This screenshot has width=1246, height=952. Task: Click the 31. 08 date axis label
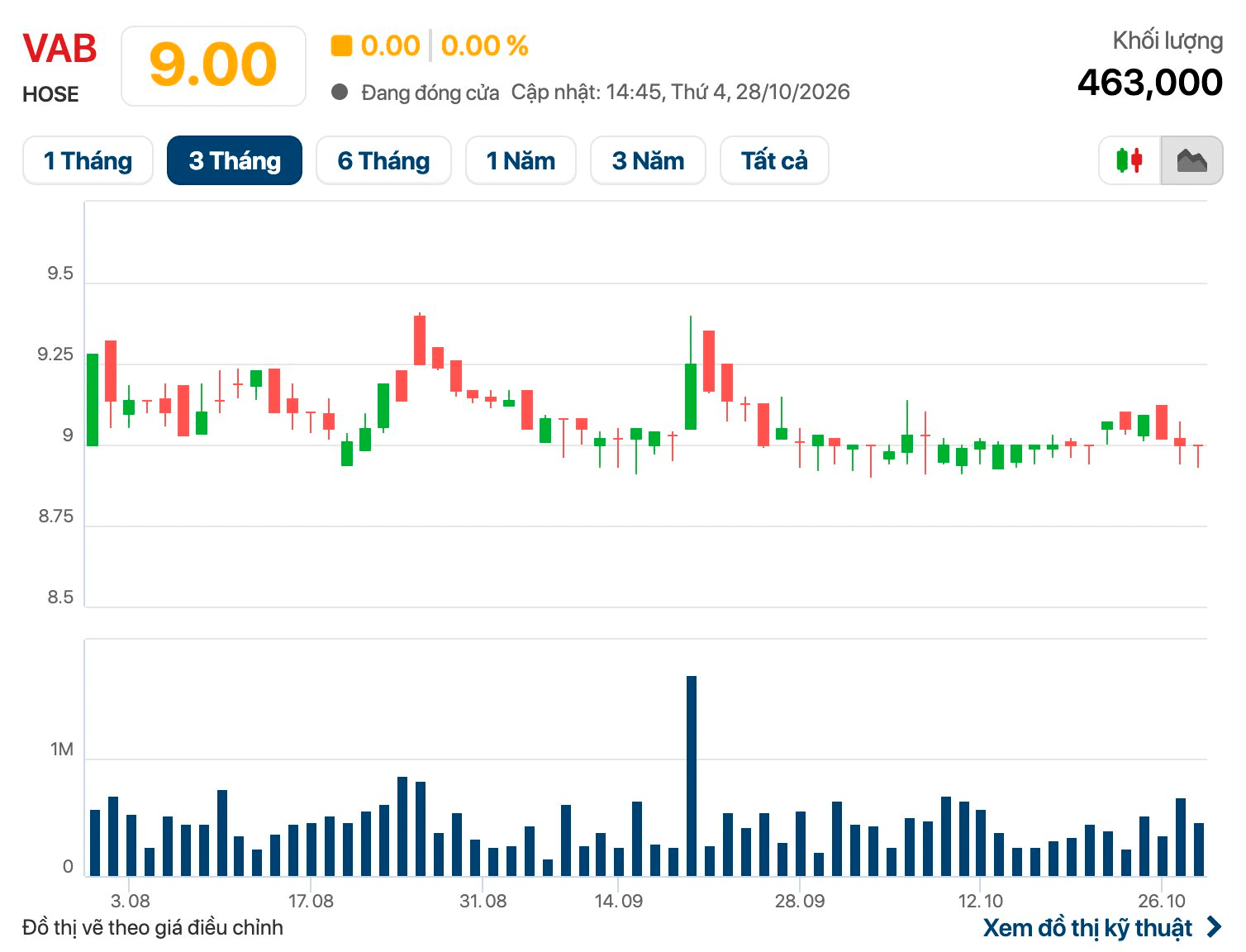[483, 901]
